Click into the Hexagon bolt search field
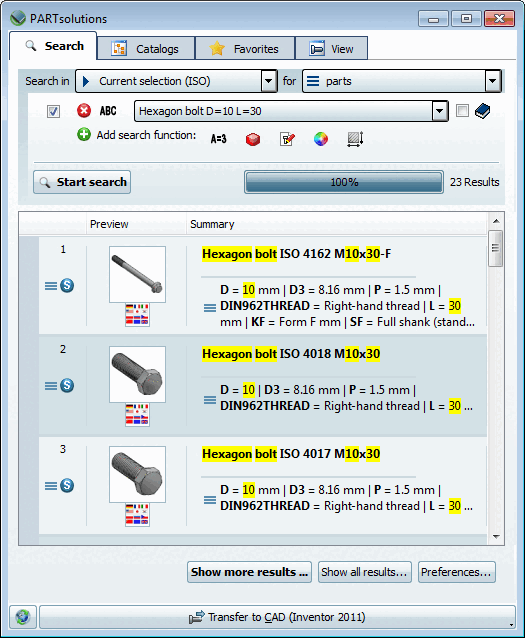Image resolution: width=525 pixels, height=638 pixels. [284, 111]
